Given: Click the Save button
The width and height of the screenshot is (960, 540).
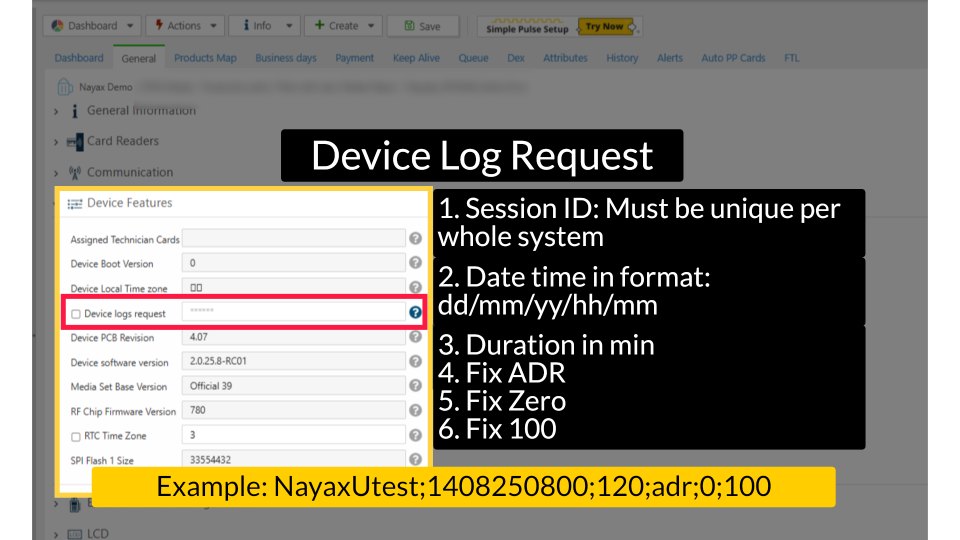Looking at the screenshot, I should [x=422, y=26].
